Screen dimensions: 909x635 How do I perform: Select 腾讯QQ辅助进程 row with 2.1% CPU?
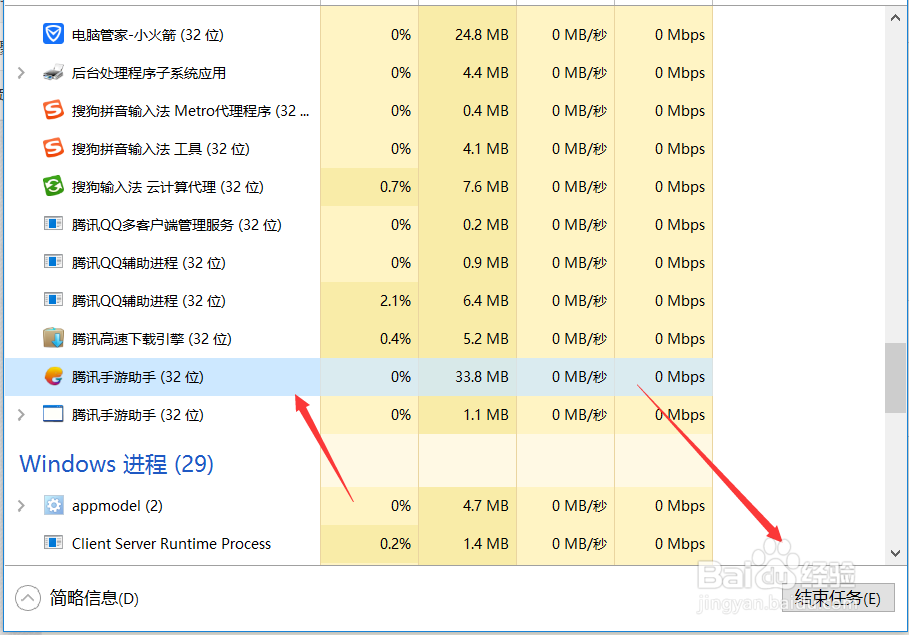[x=148, y=301]
